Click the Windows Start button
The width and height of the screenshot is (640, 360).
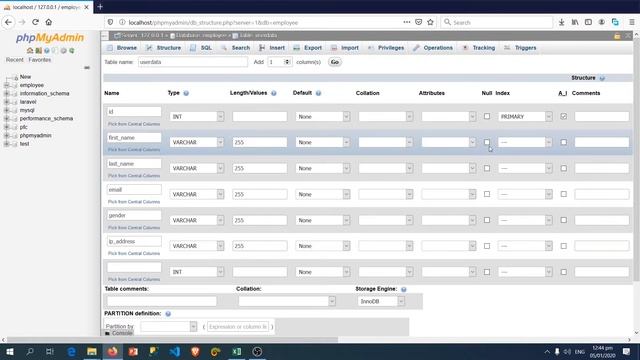click(x=9, y=351)
